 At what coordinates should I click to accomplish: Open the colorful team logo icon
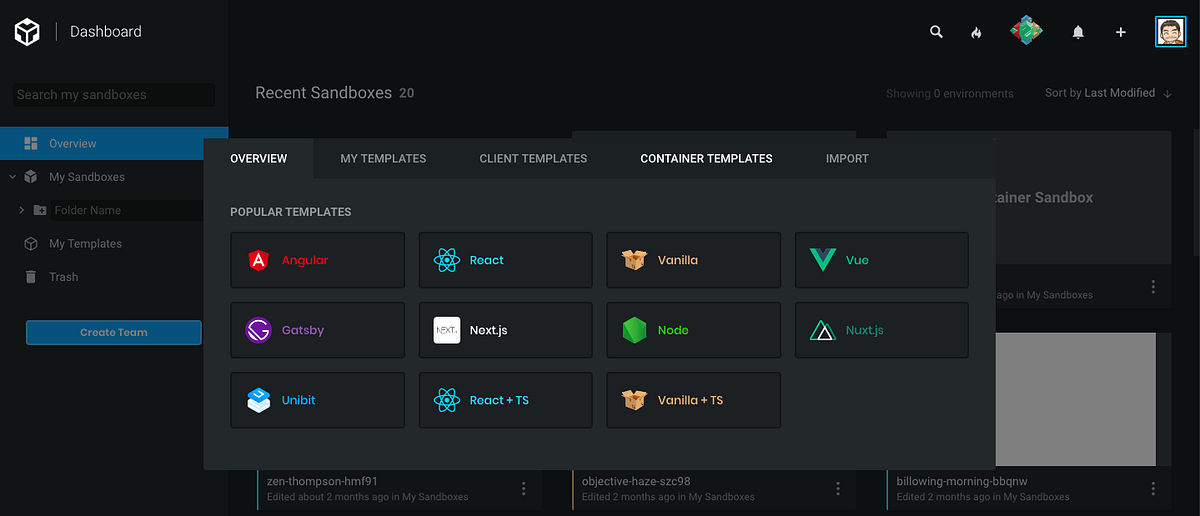click(x=1026, y=32)
